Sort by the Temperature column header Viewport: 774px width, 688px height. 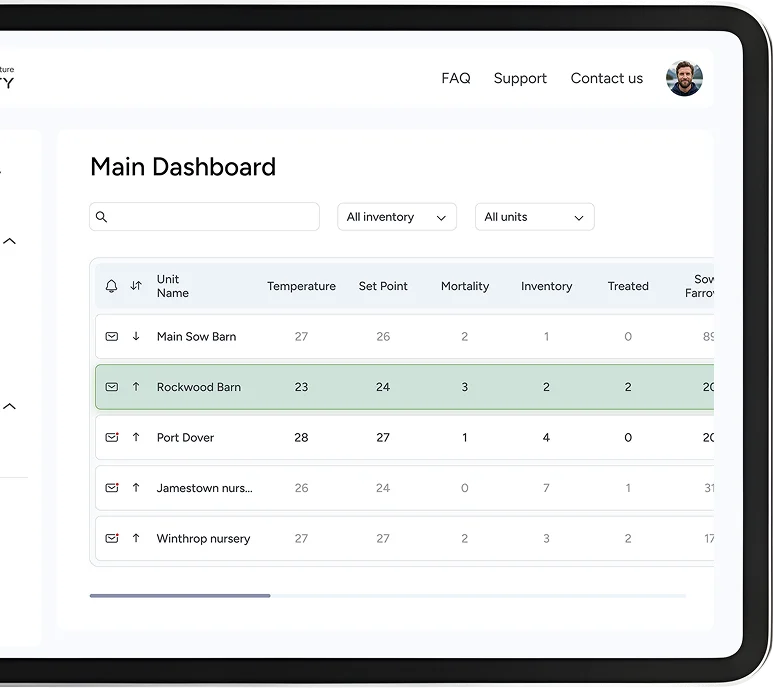tap(301, 286)
